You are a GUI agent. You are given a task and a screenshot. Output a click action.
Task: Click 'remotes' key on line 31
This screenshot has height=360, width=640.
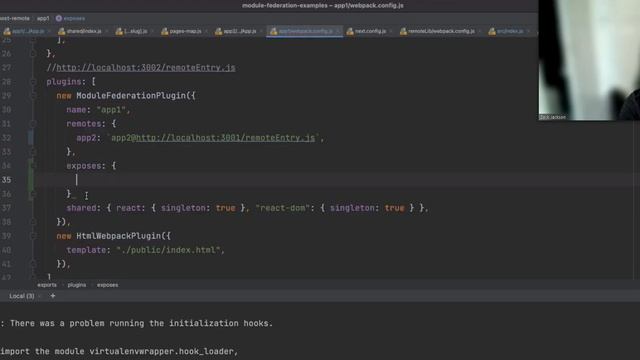(84, 124)
